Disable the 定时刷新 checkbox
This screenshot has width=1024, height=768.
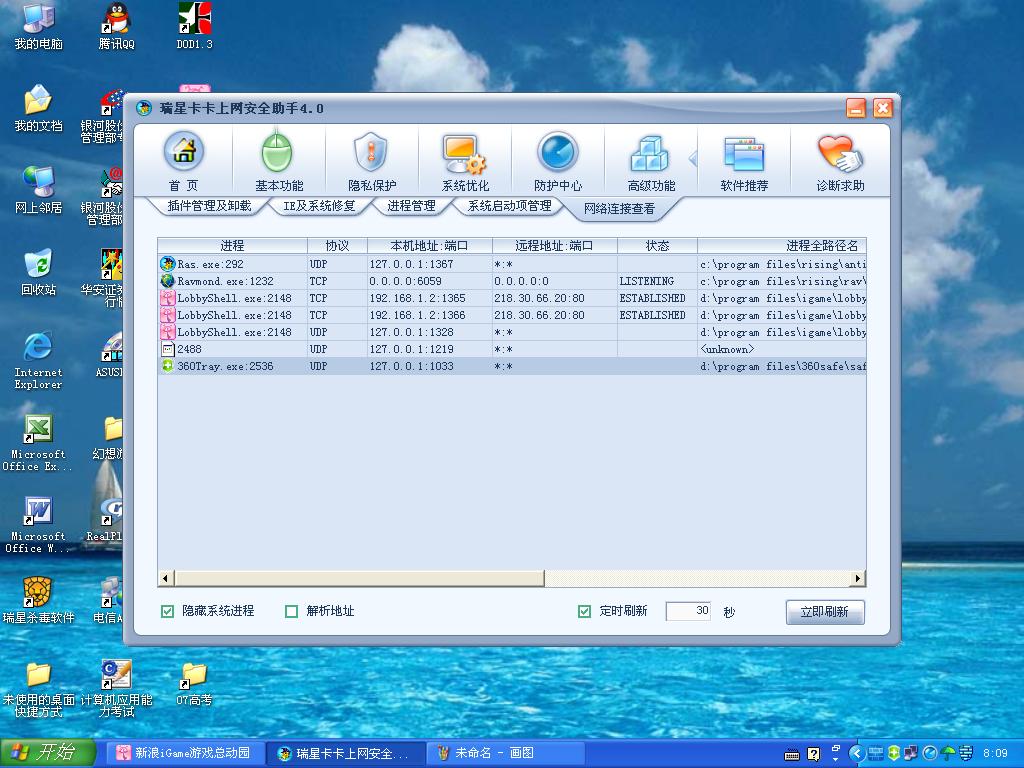(585, 611)
